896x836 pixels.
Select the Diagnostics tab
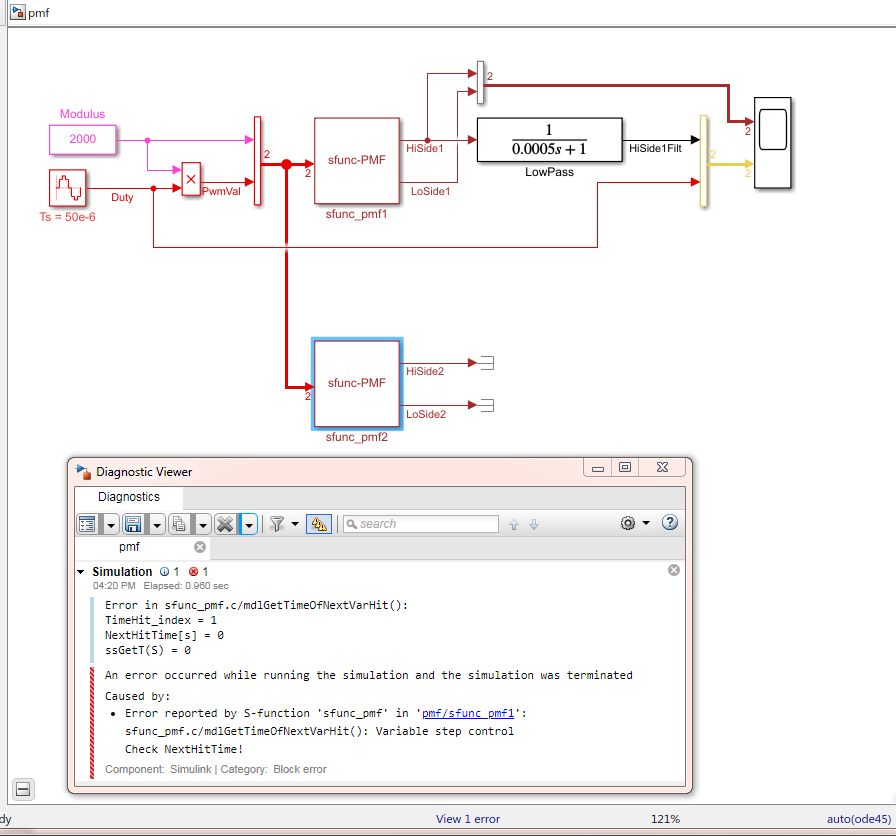coord(128,497)
